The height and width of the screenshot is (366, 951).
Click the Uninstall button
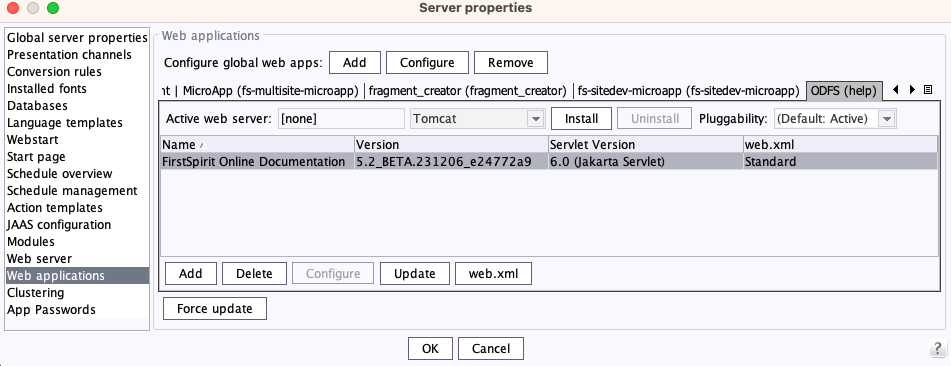point(654,118)
